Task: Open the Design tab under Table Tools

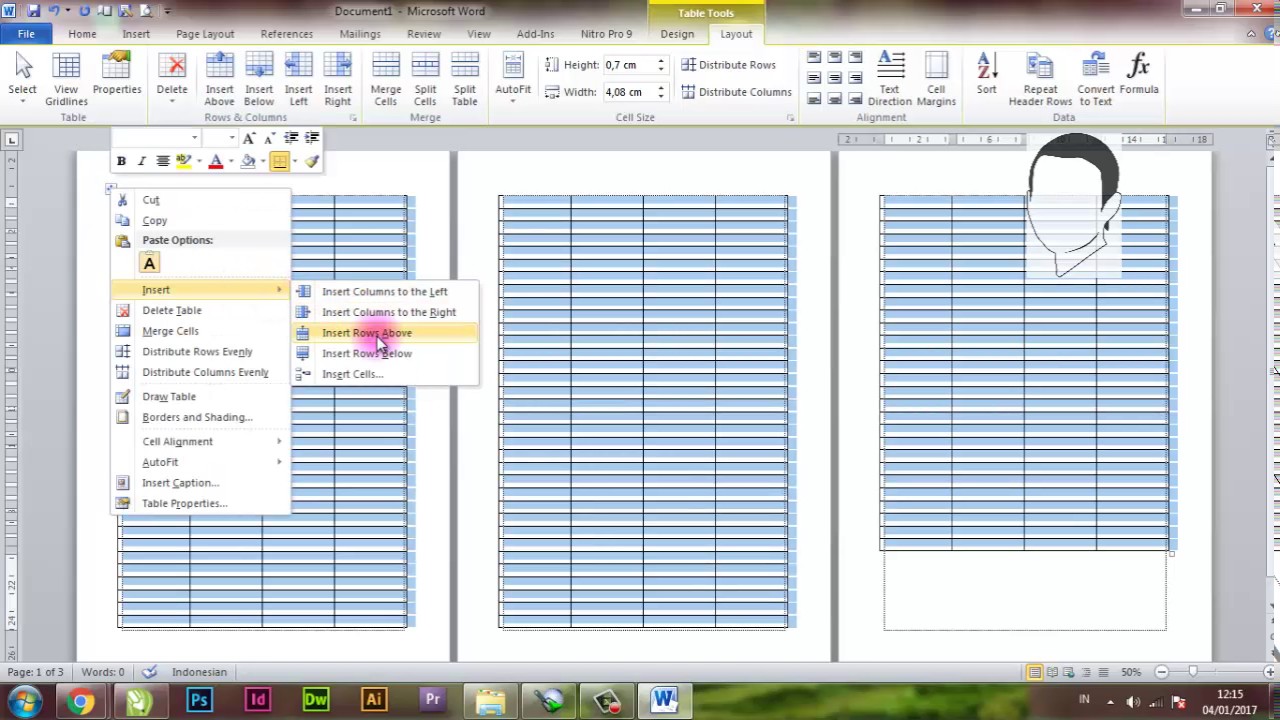Action: click(677, 34)
